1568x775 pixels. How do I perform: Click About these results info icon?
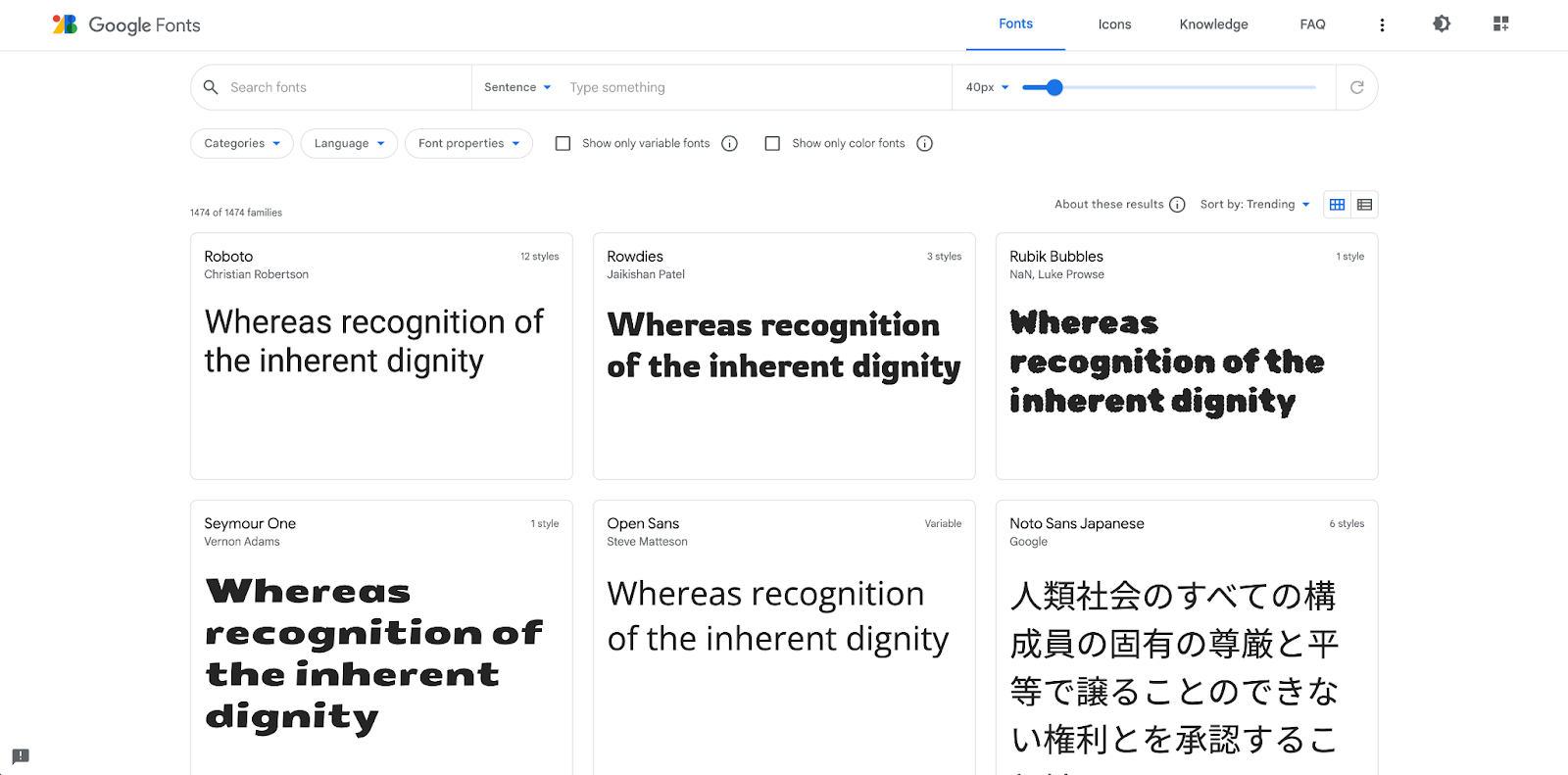1177,205
